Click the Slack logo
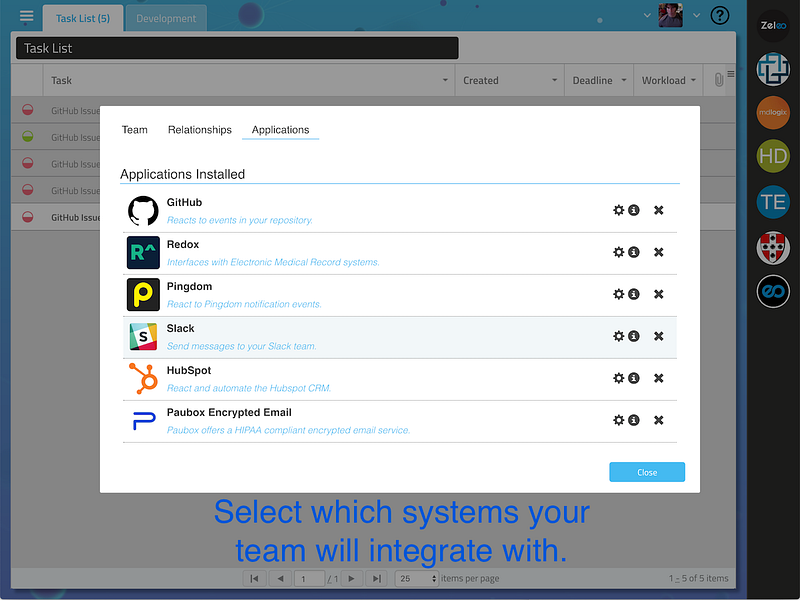800x600 pixels. coord(143,337)
